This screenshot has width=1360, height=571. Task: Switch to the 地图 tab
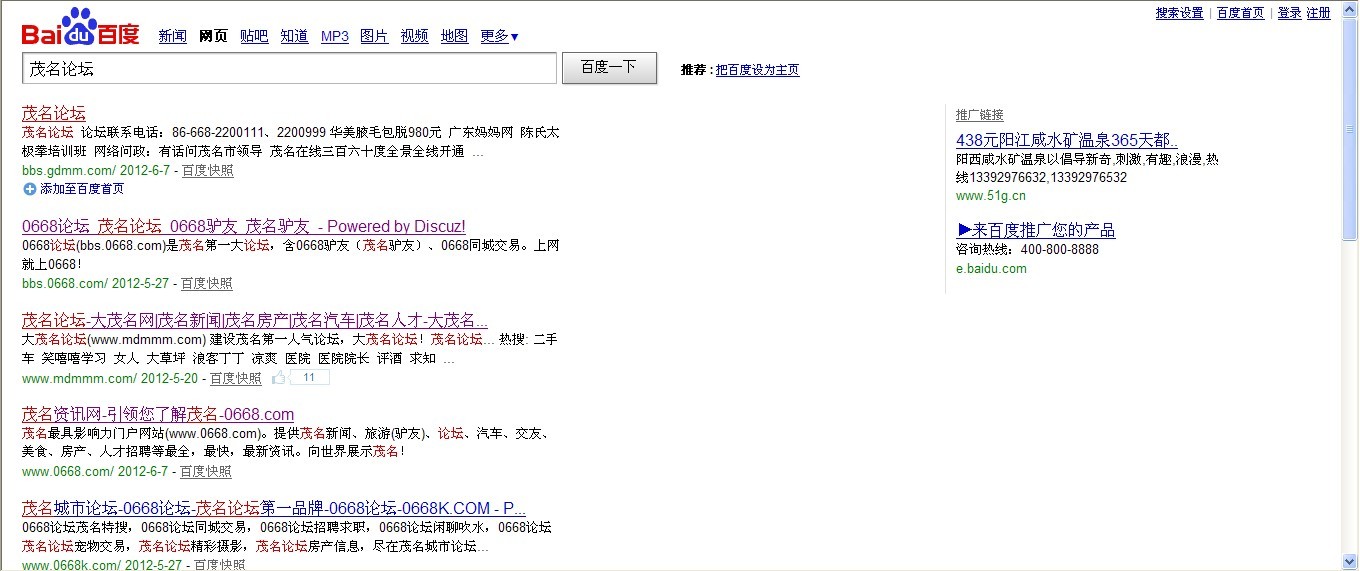tap(454, 36)
